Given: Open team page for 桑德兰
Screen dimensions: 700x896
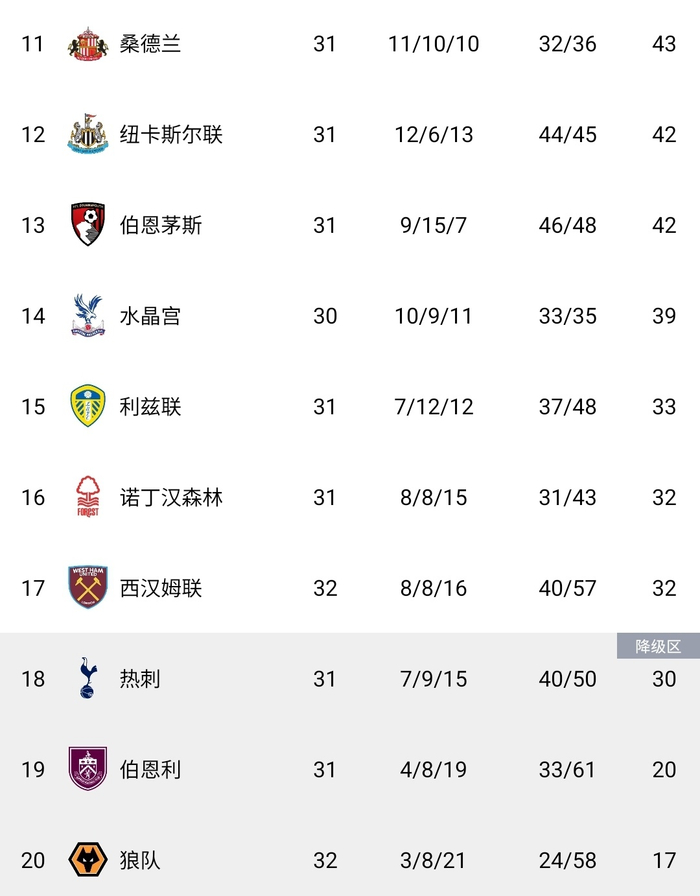Looking at the screenshot, I should click(x=150, y=44).
